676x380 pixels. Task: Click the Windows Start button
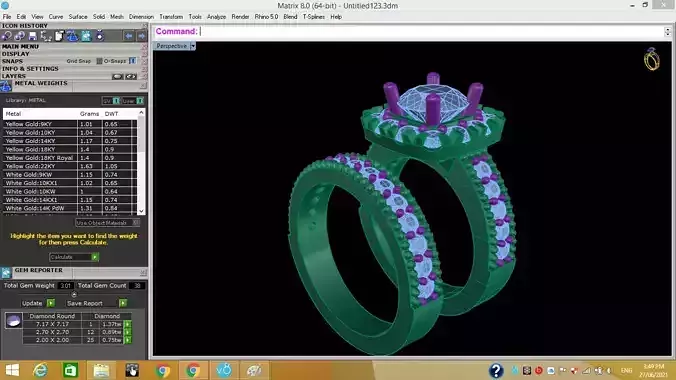coord(12,371)
